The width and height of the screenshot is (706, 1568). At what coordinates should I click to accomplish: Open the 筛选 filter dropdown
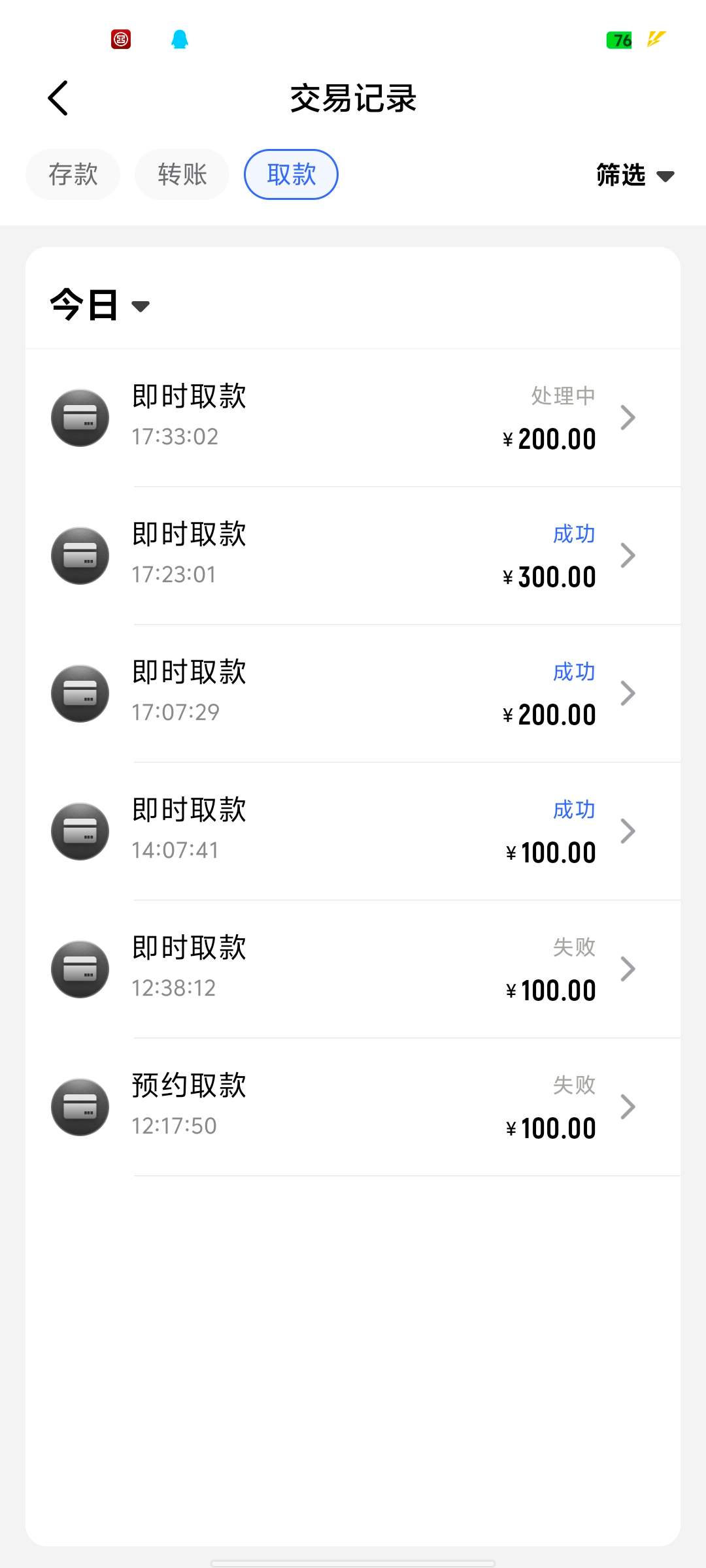click(635, 175)
